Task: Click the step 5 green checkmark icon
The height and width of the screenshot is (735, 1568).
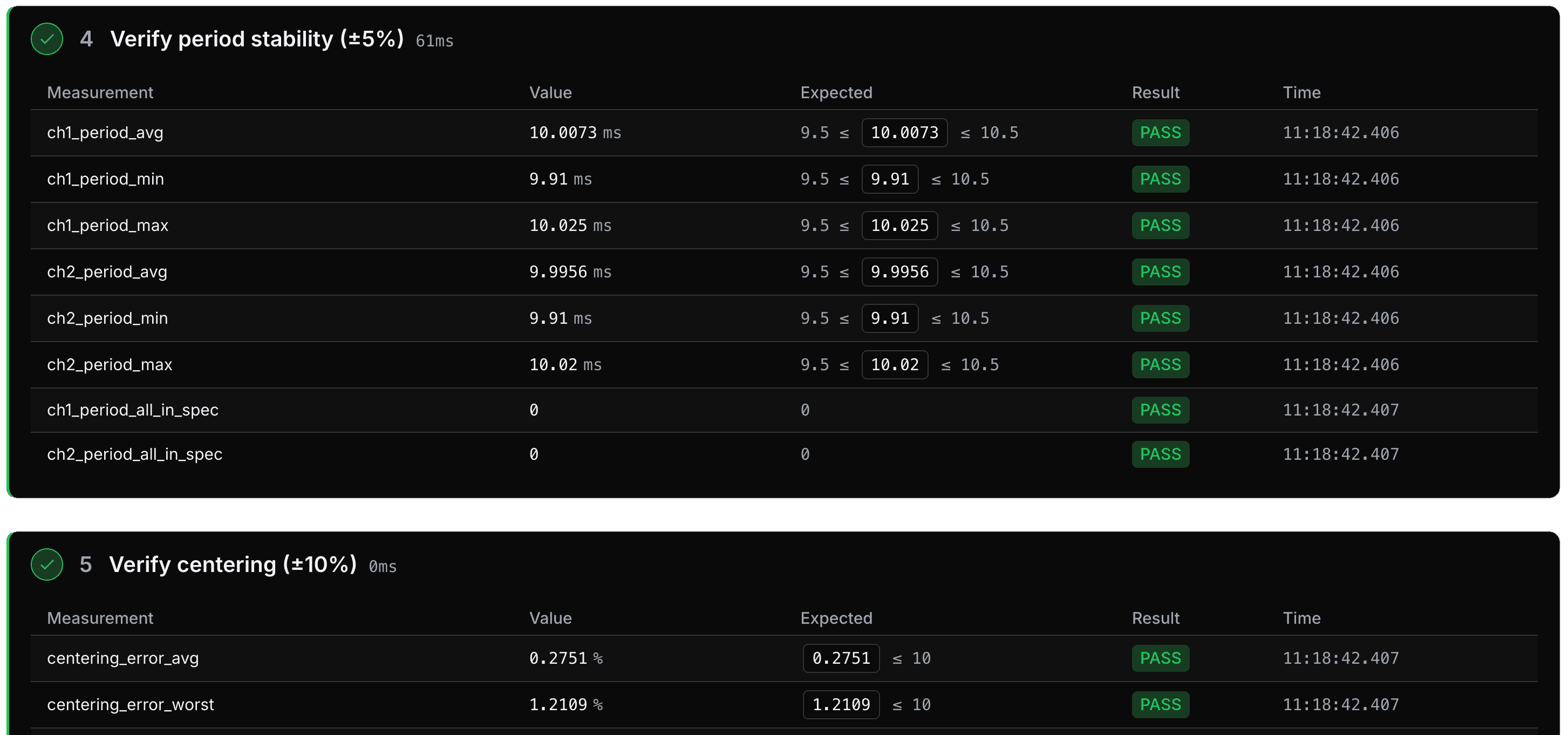Action: (x=47, y=564)
